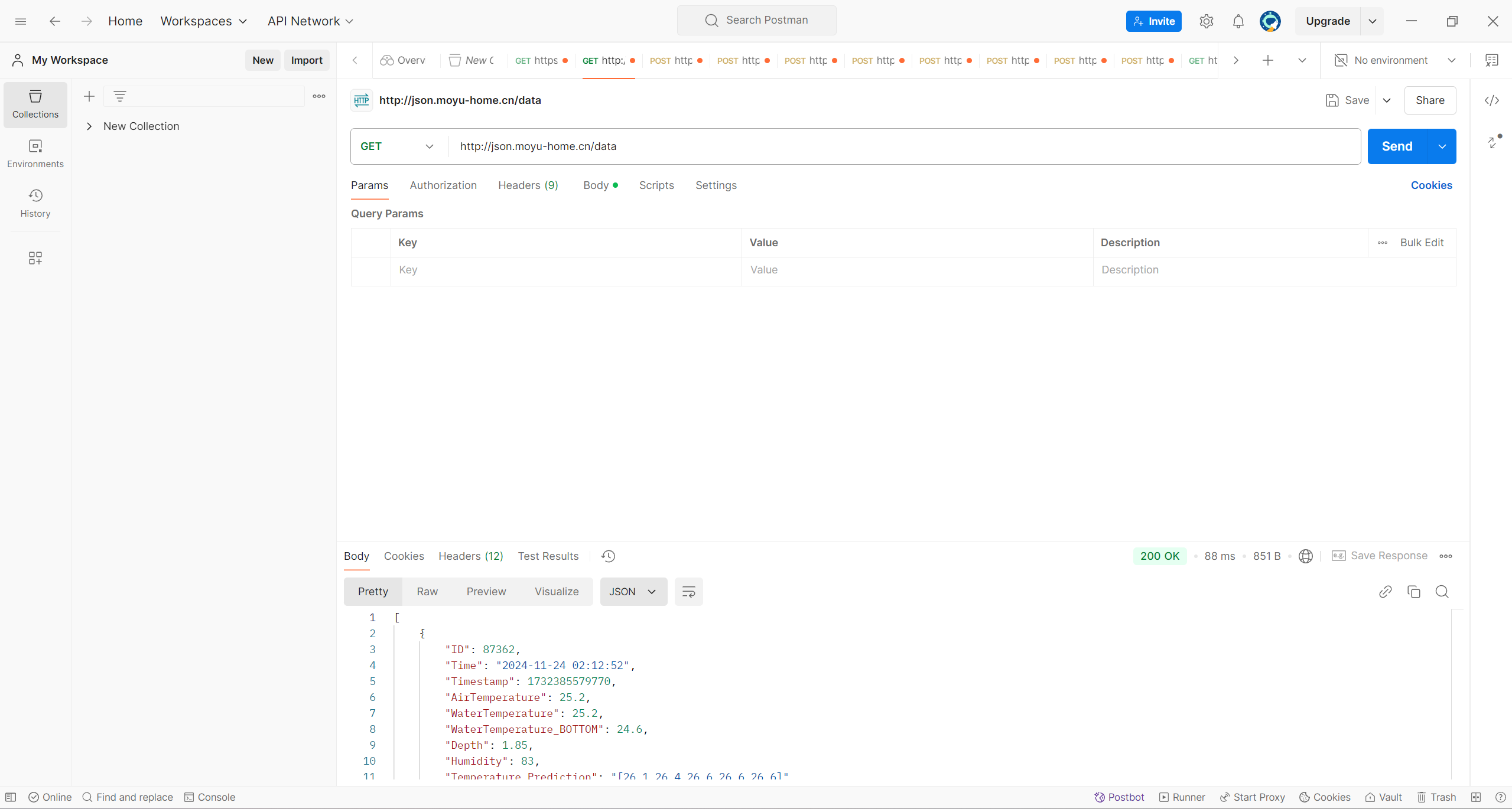The image size is (1512, 809).
Task: Open the Environments sidebar panel
Action: [x=35, y=154]
